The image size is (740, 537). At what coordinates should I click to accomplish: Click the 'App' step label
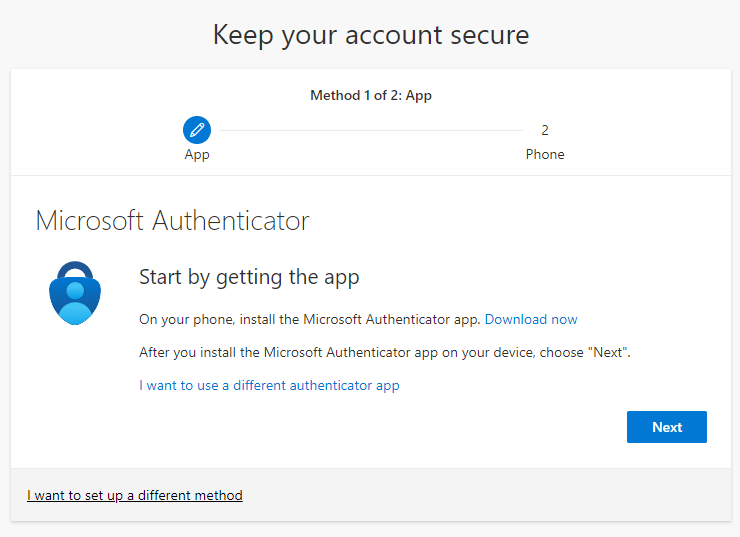click(x=197, y=155)
